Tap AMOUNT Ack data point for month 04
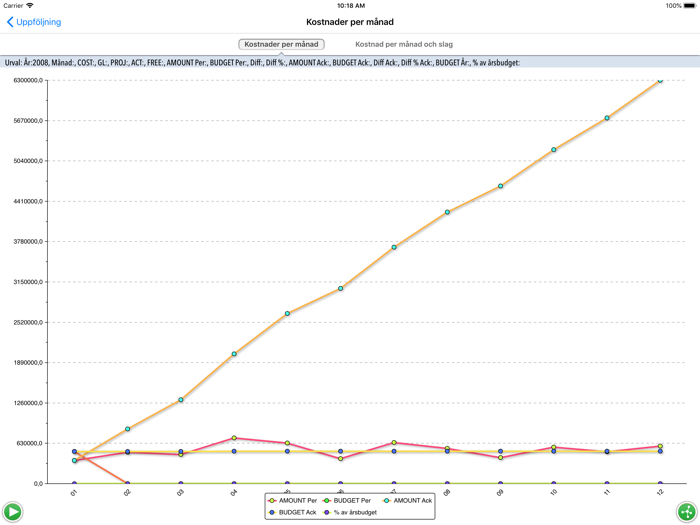This screenshot has height=525, width=700. point(234,354)
